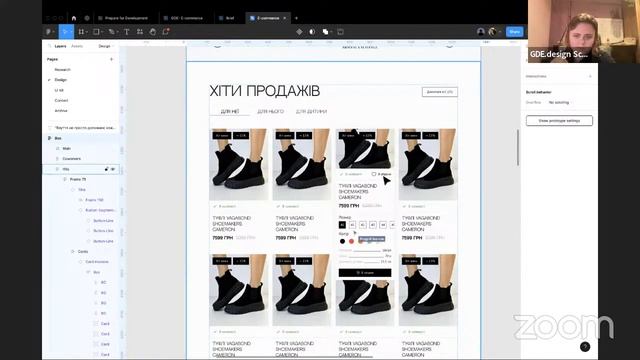Click the canvas vertical scrollbar

(518, 148)
